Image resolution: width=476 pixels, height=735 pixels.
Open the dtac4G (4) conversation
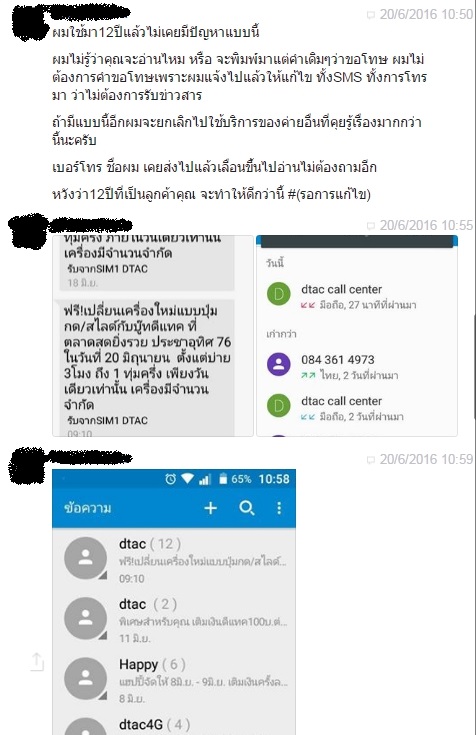[174, 723]
